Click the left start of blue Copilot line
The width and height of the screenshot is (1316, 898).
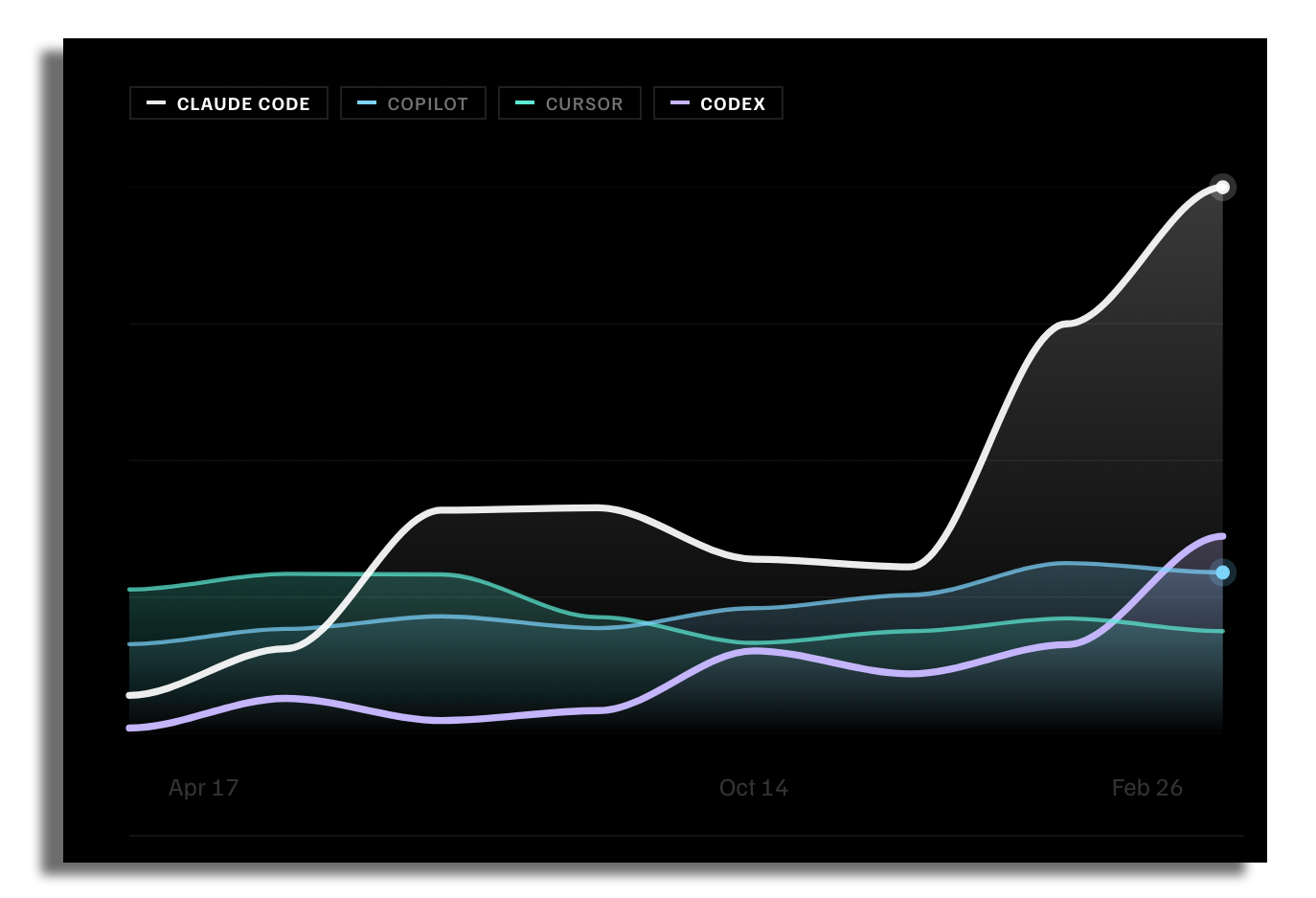point(131,644)
